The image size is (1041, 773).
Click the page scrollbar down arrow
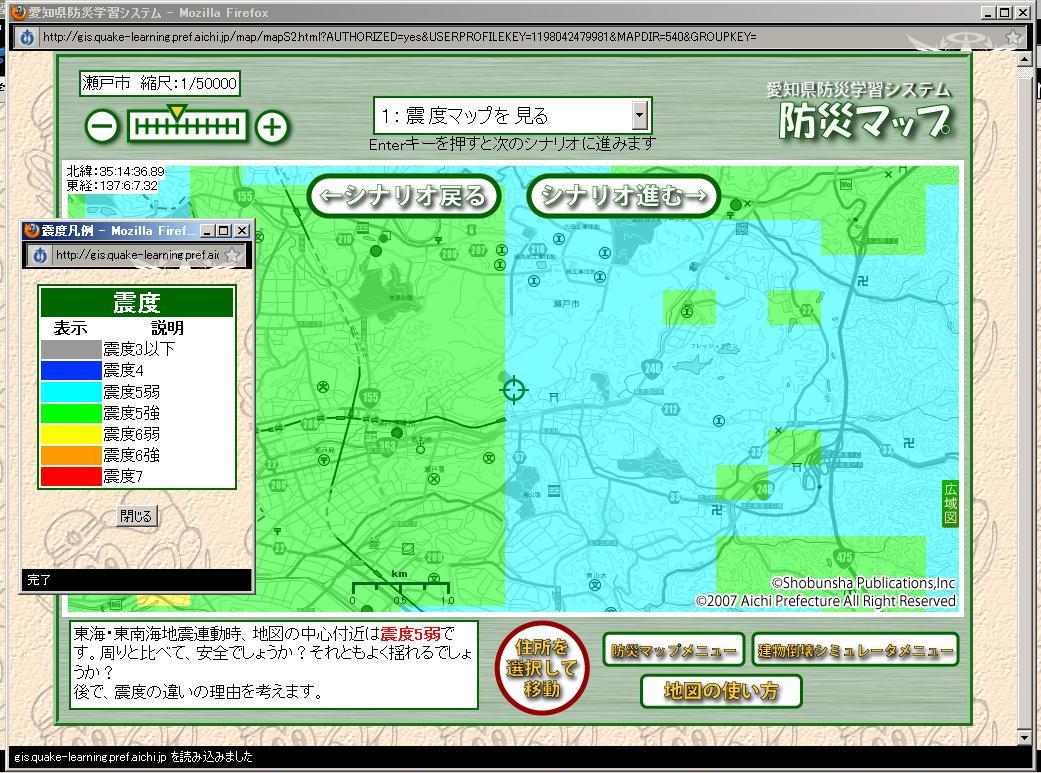point(1026,737)
